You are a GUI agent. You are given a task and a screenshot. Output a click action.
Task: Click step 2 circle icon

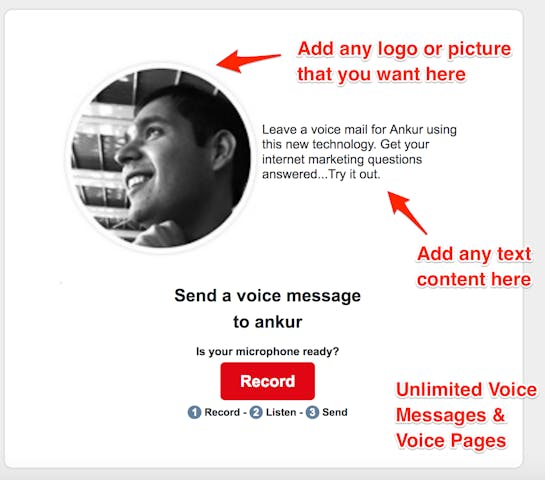256,412
